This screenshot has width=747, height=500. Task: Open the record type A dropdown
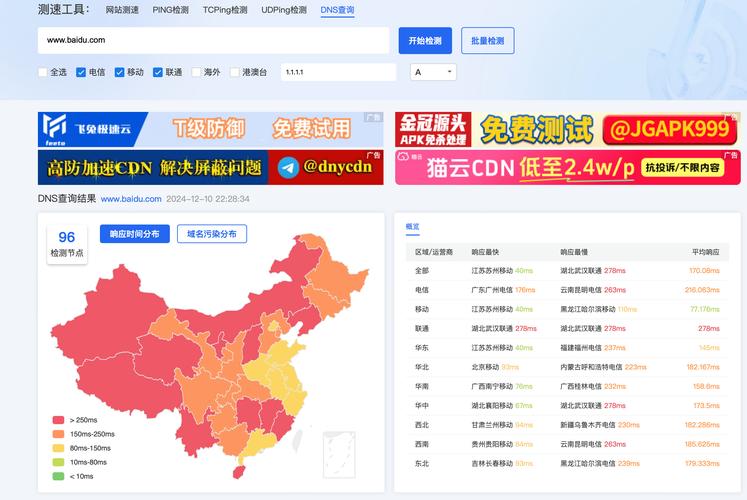pyautogui.click(x=433, y=72)
